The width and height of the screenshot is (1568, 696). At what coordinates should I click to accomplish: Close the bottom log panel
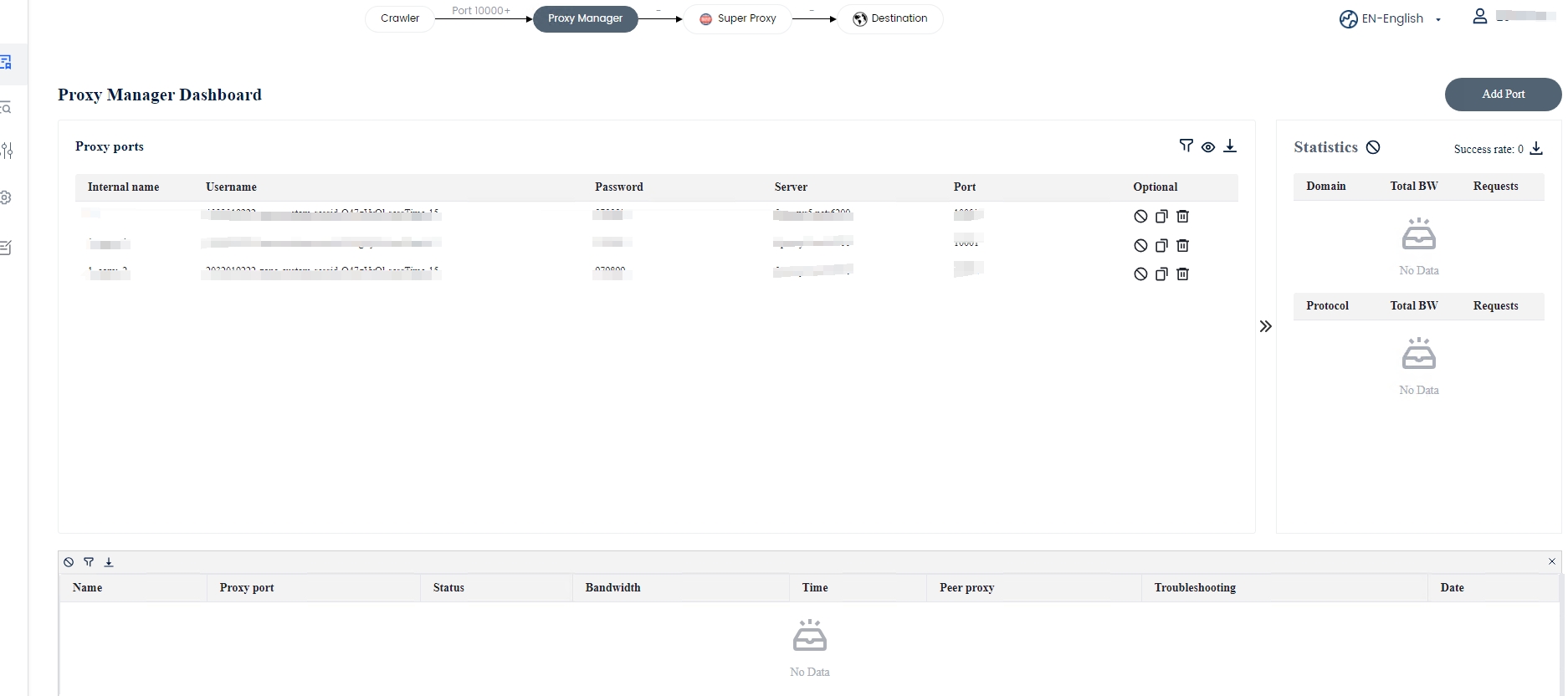1551,561
